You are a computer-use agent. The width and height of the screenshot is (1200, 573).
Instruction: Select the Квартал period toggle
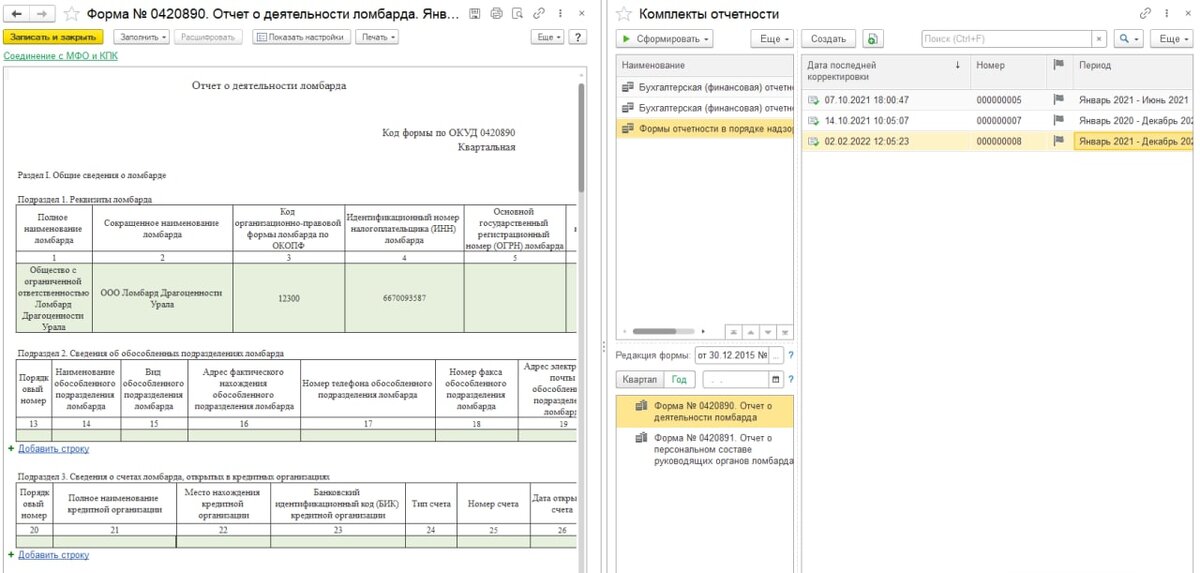(x=640, y=380)
